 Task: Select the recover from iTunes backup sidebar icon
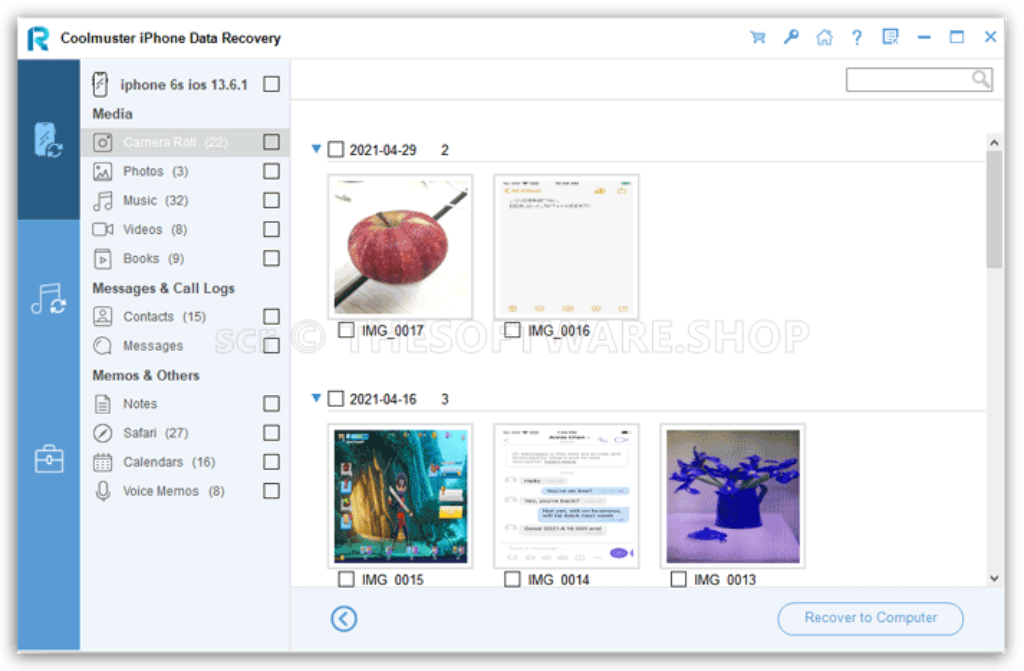48,299
